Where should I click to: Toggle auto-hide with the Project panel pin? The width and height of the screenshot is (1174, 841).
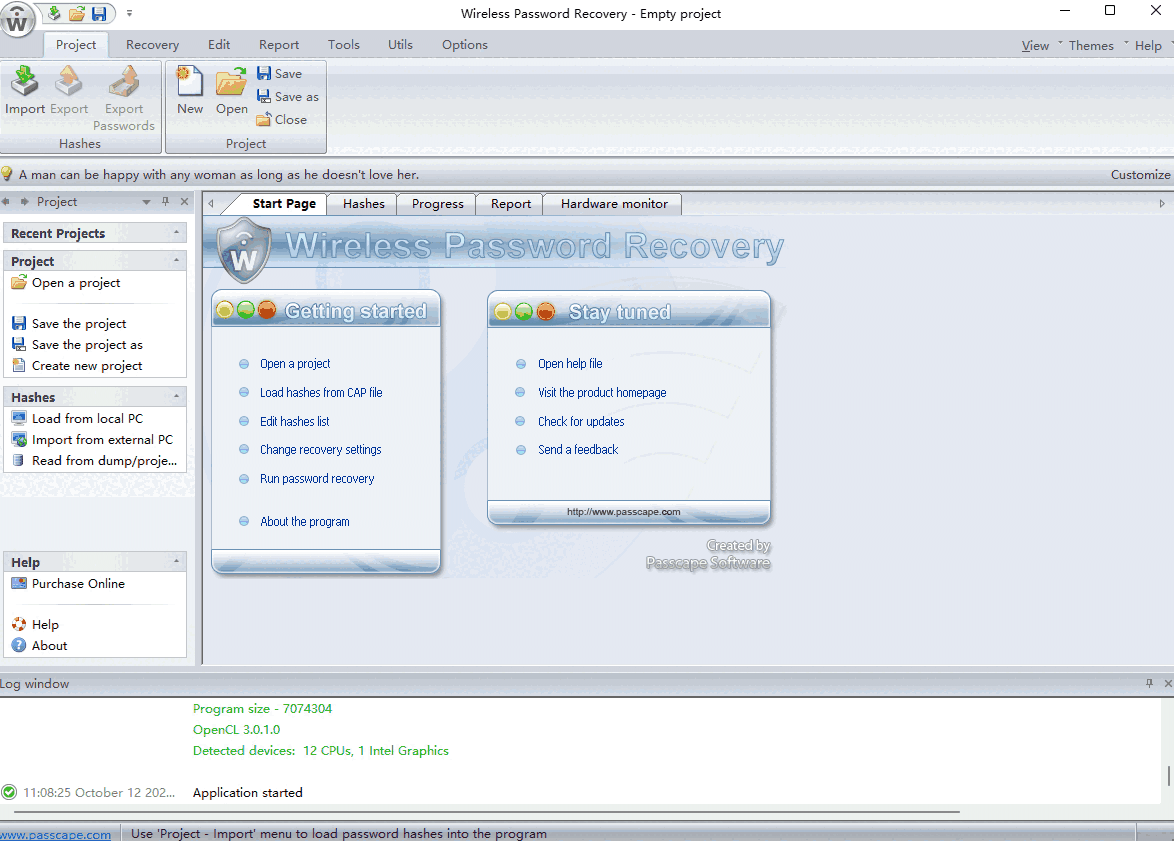165,201
